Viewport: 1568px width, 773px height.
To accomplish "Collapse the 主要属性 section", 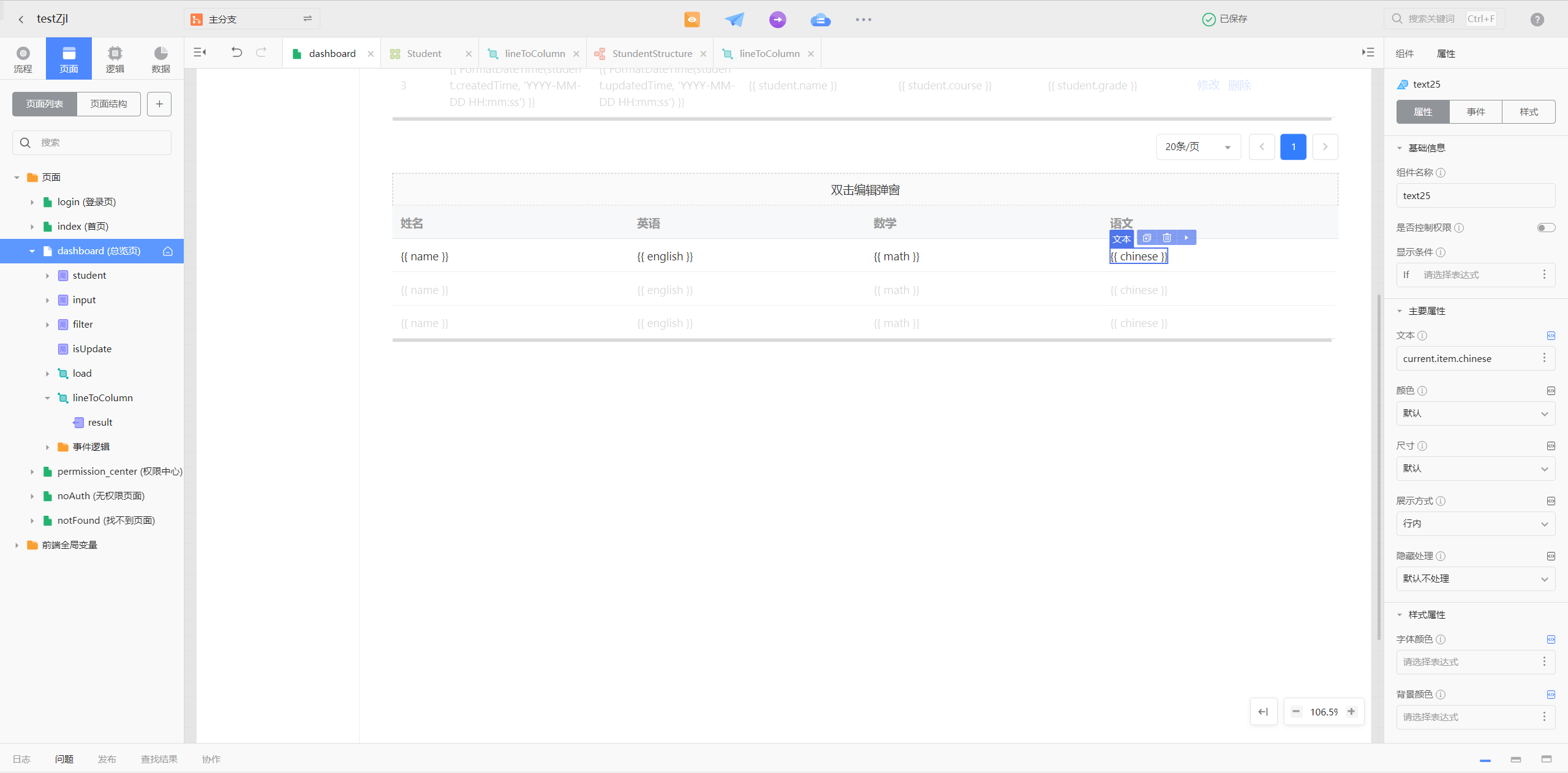I will point(1400,311).
